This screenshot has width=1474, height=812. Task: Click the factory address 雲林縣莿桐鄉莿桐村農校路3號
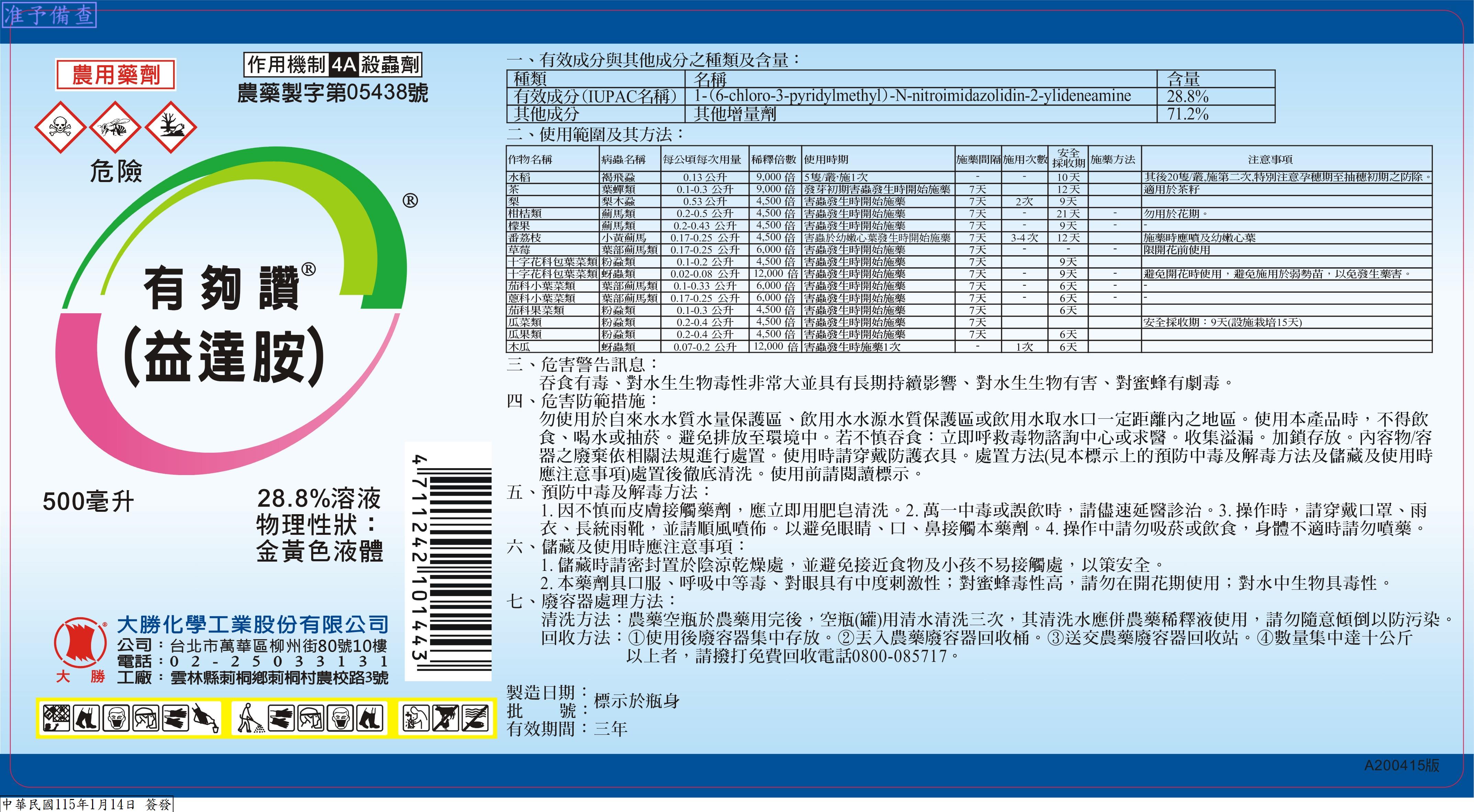click(279, 678)
